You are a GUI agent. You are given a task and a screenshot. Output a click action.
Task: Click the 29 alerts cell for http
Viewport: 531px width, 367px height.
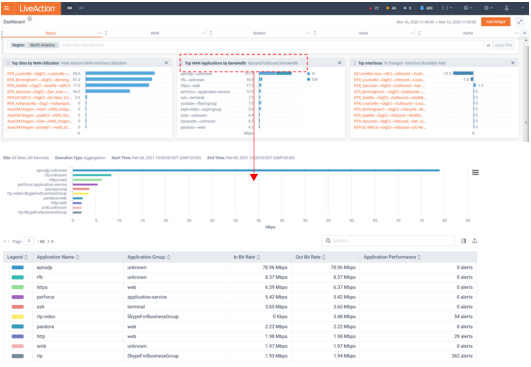click(463, 337)
